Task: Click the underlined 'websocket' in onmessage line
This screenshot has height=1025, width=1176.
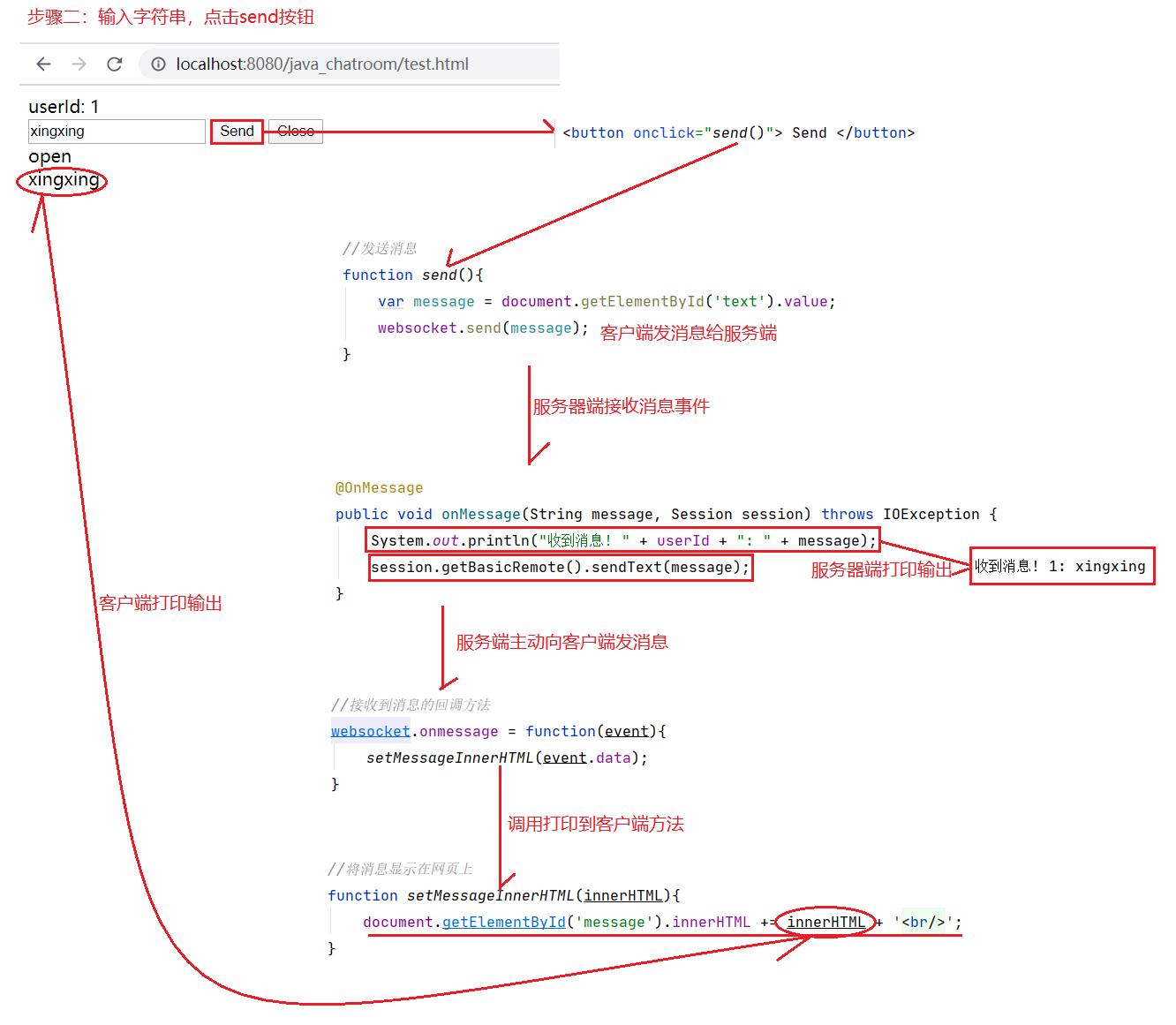Action: [371, 732]
